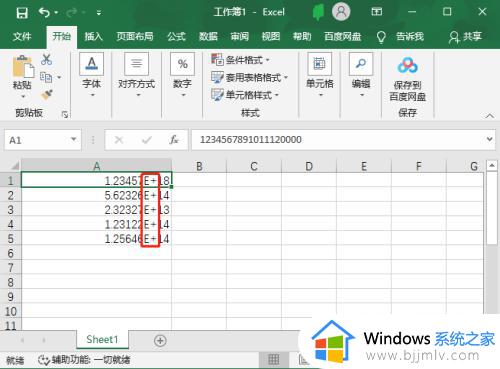This screenshot has width=500, height=369.
Task: Select cell showing 5.62326E+14
Action: [97, 195]
